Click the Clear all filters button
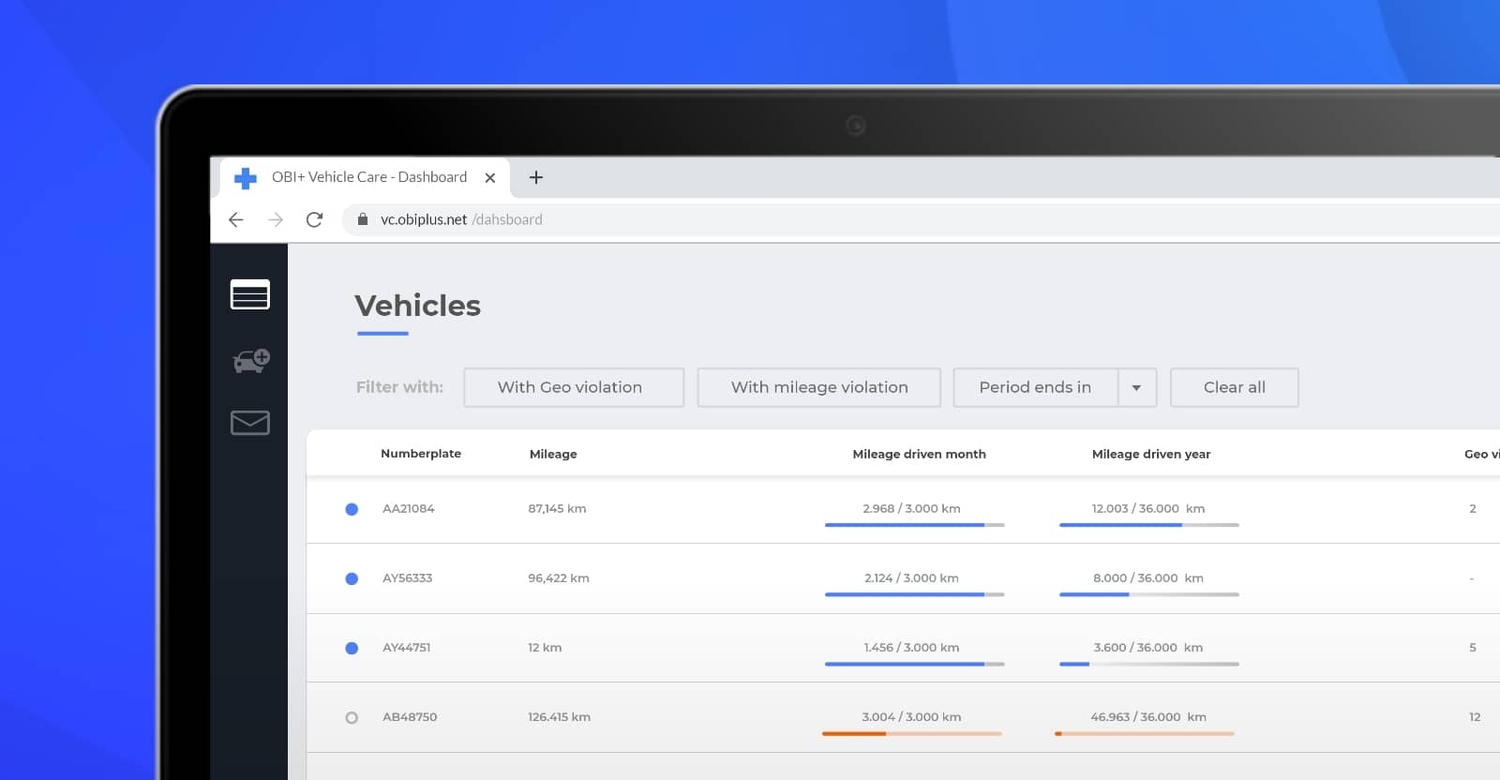This screenshot has height=780, width=1500. click(1234, 387)
